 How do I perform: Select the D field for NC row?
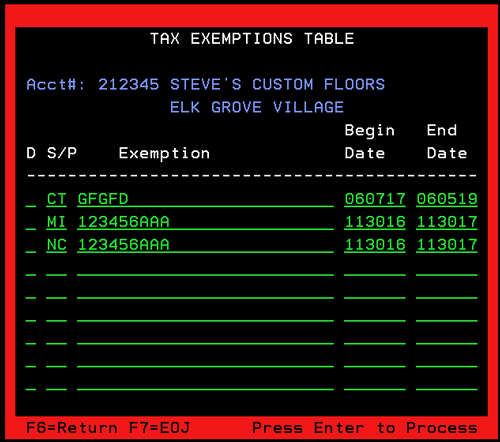pyautogui.click(x=31, y=245)
